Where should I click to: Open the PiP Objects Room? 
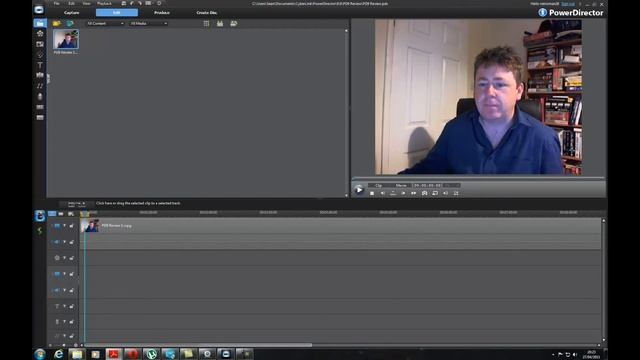[40, 44]
